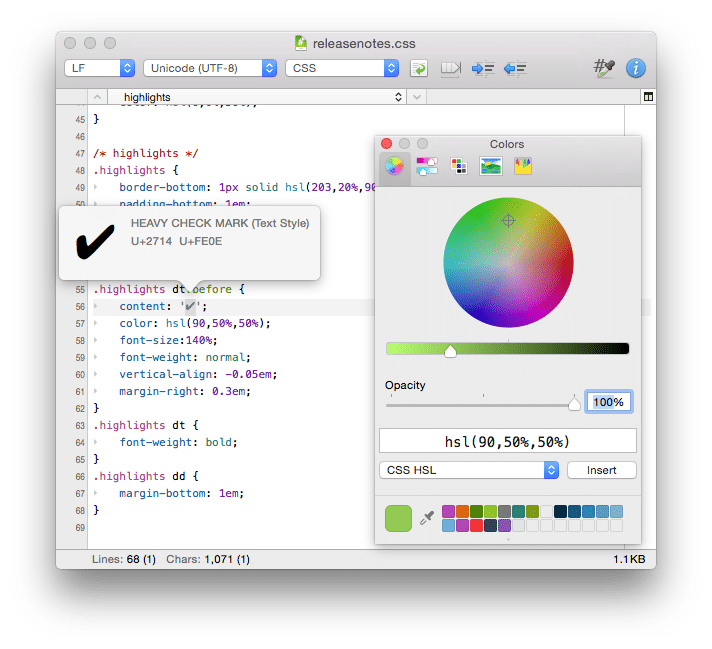Click the opacity percentage field

point(608,402)
